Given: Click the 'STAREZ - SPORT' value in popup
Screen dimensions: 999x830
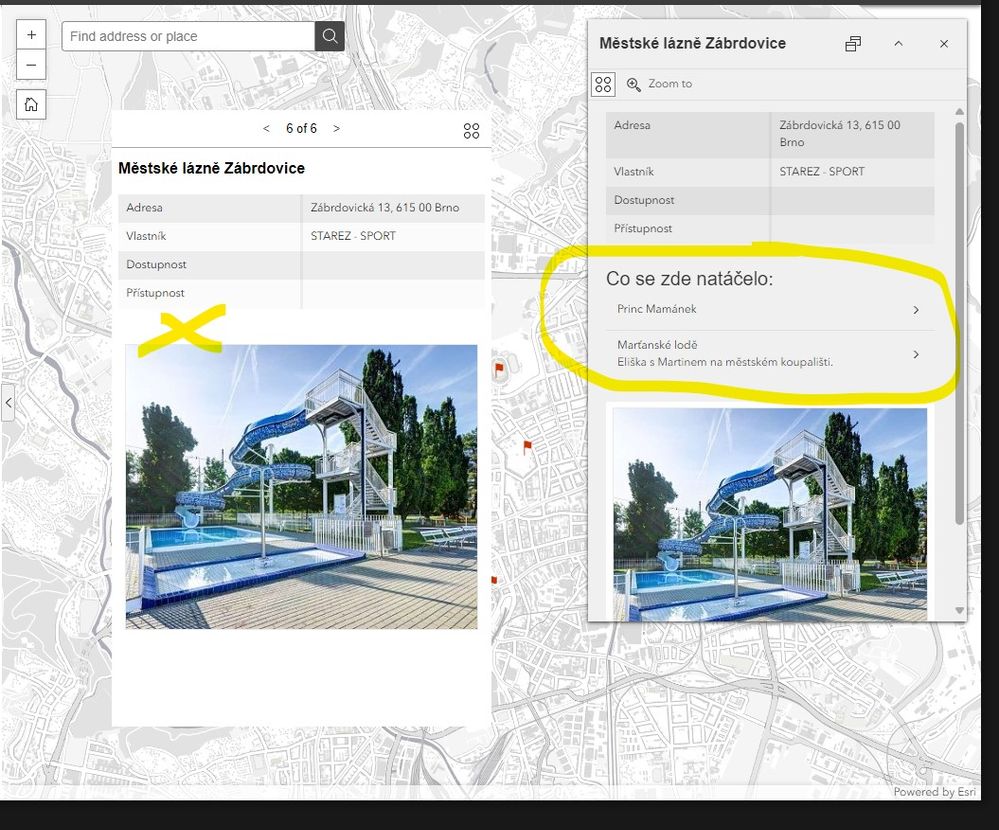Looking at the screenshot, I should (x=822, y=171).
